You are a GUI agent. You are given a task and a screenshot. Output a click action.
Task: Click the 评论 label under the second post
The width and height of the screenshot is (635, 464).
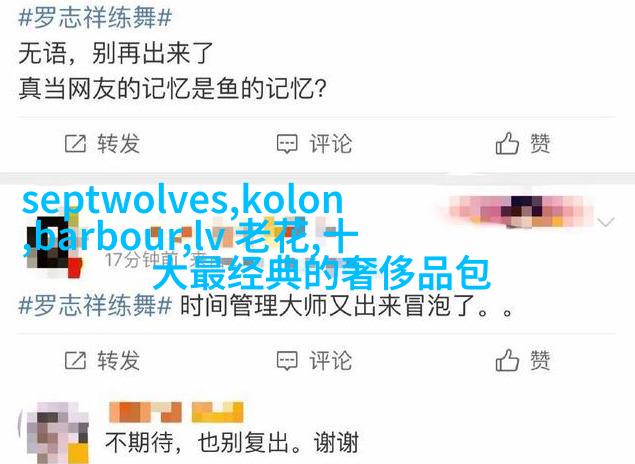coord(331,360)
